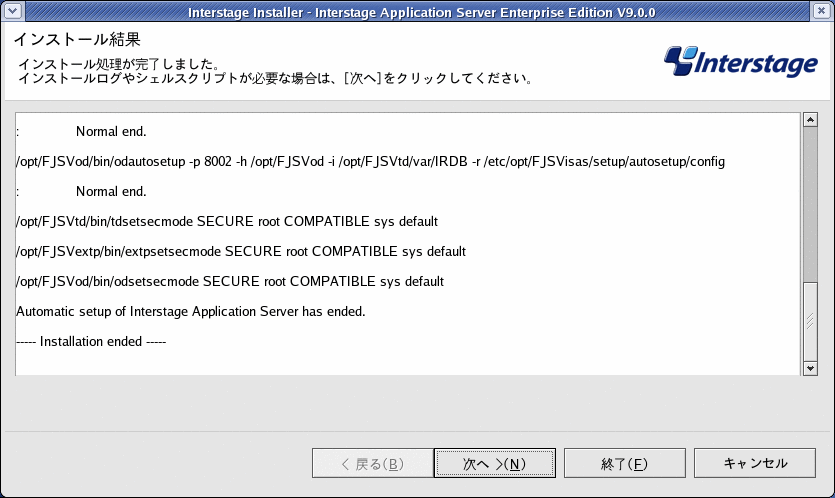
Task: Click the second 'Normal end.' log line
Action: tap(111, 191)
